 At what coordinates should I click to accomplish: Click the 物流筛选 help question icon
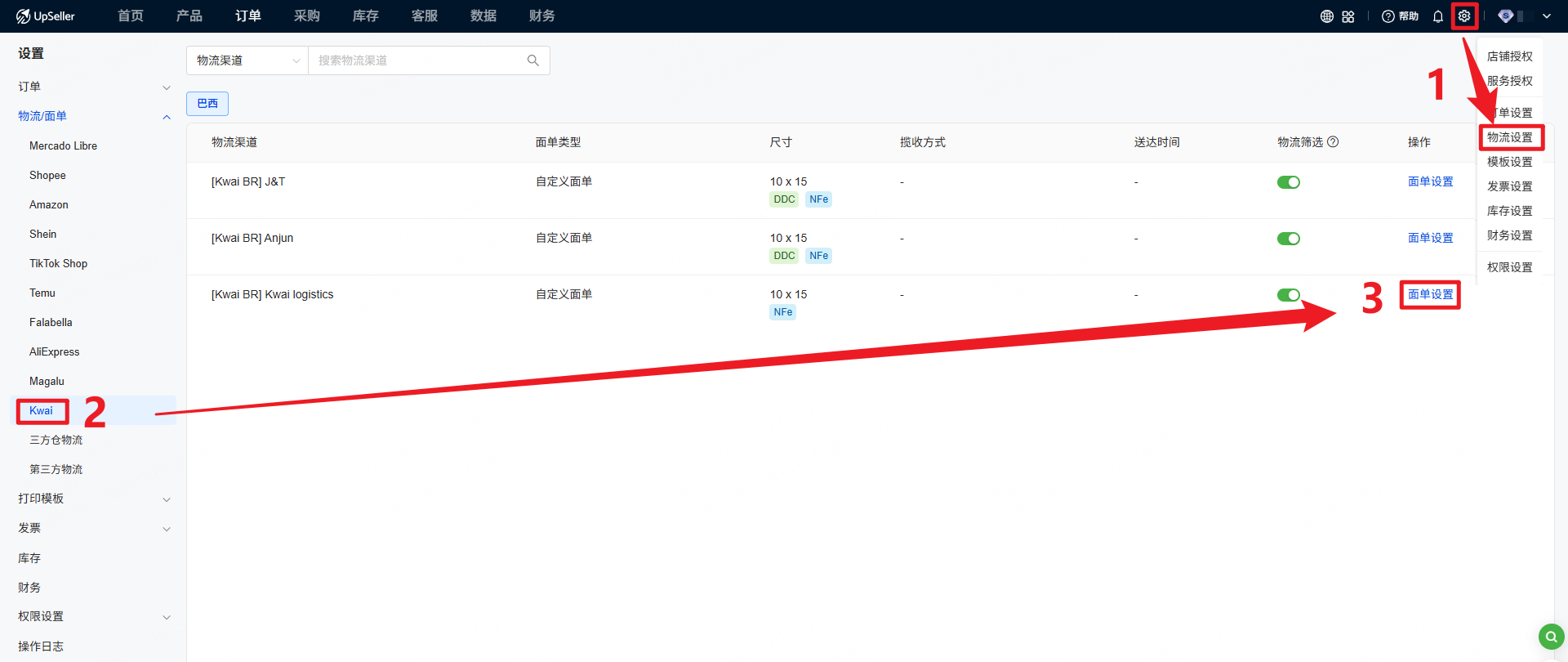(x=1333, y=142)
